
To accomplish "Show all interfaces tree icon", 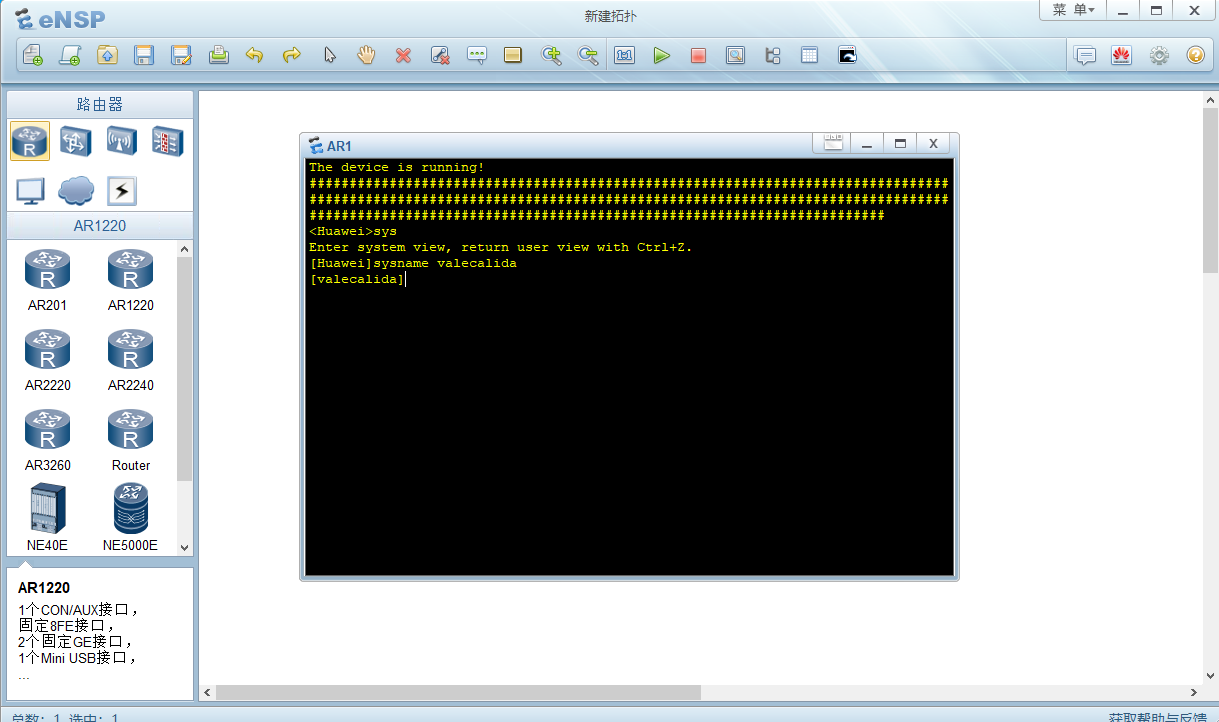I will 772,55.
